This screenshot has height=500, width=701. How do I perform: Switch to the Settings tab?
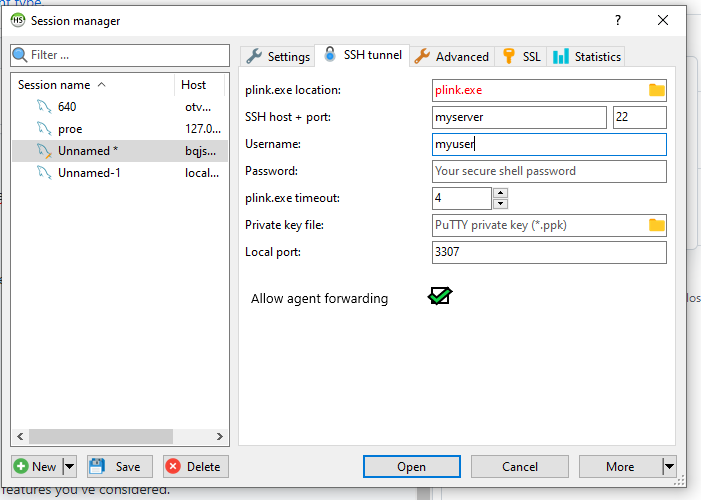pos(278,57)
